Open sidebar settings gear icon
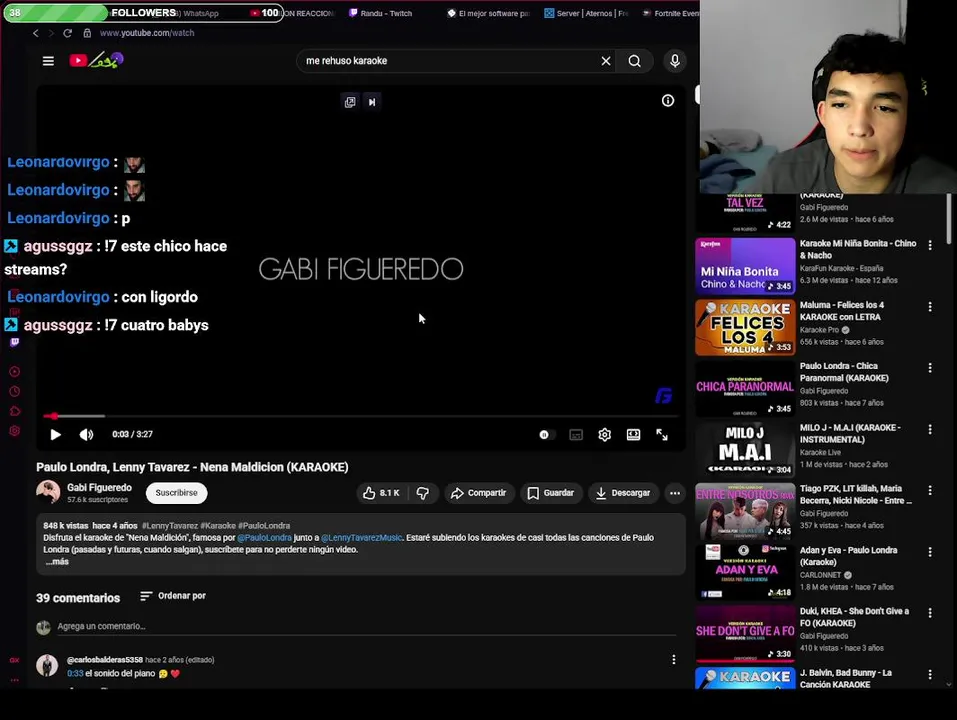This screenshot has height=720, width=957. click(15, 431)
